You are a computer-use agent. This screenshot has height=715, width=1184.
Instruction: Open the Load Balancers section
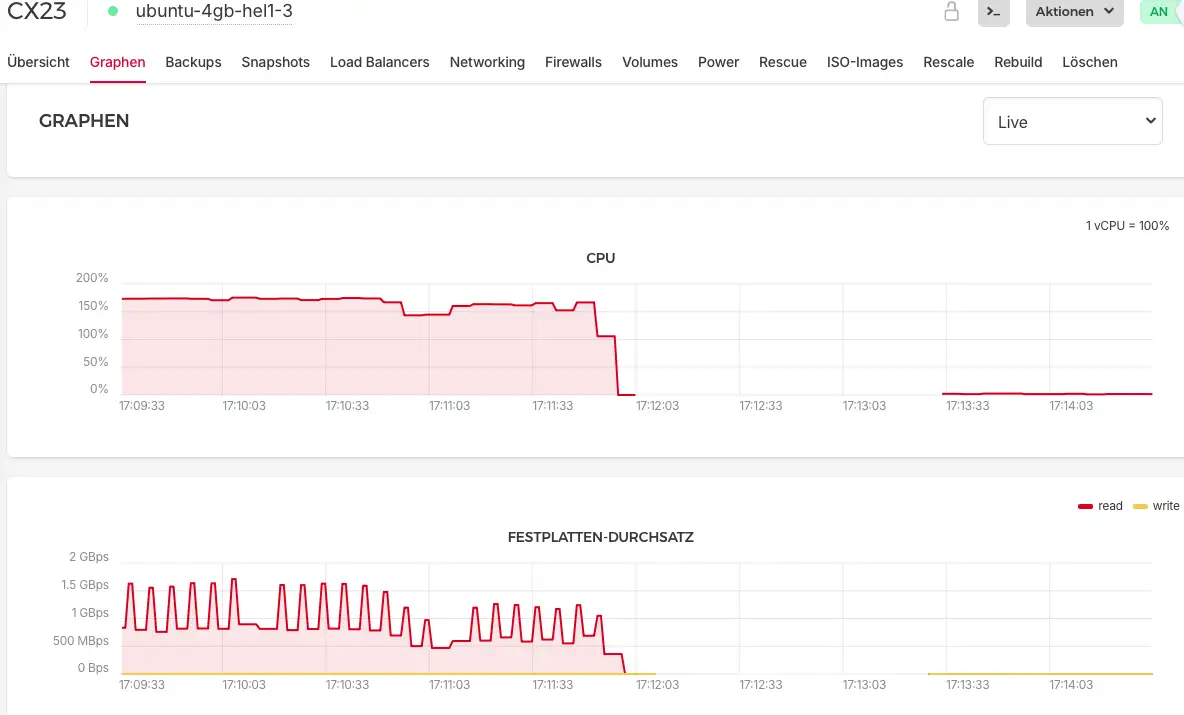pyautogui.click(x=380, y=62)
